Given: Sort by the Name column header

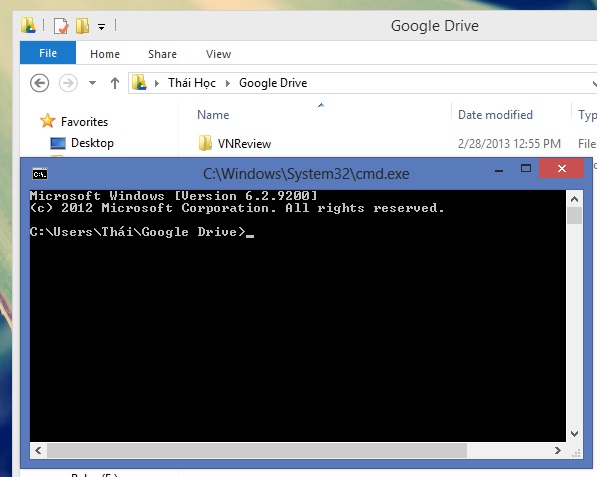Looking at the screenshot, I should 213,115.
